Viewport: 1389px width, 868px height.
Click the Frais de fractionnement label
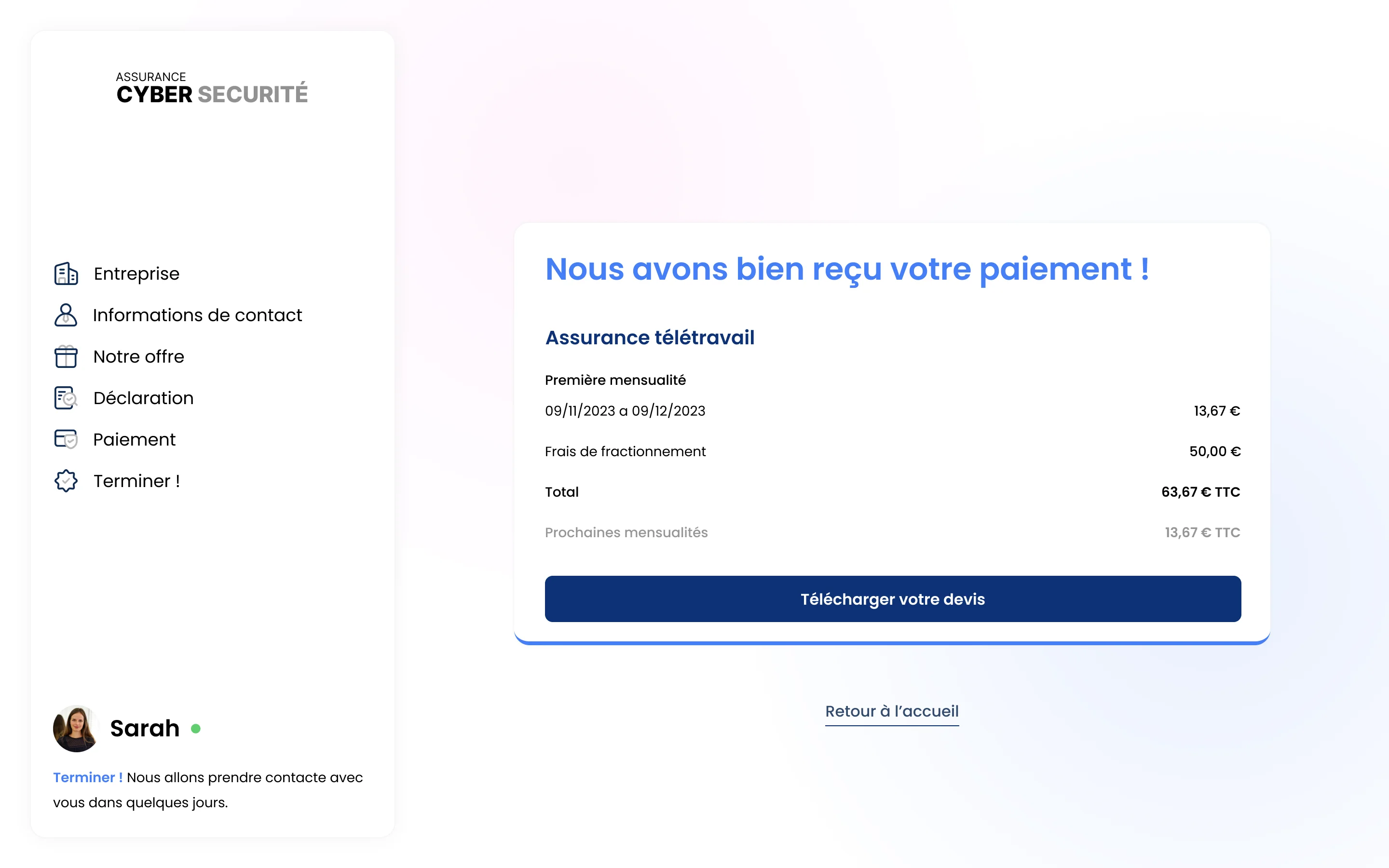625,451
